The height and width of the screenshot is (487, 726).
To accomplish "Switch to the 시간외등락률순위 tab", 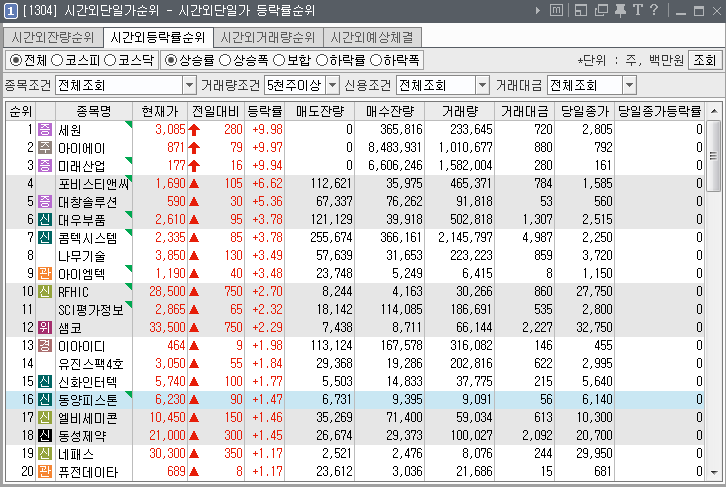I will 157,37.
